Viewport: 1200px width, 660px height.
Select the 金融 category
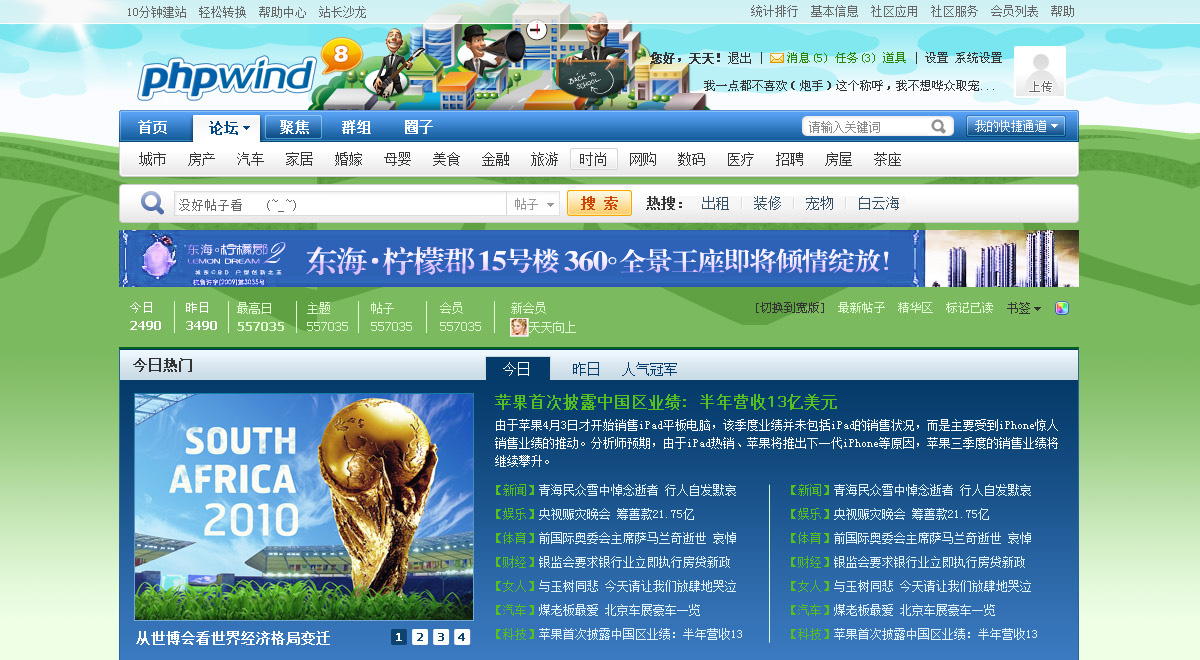coord(496,160)
